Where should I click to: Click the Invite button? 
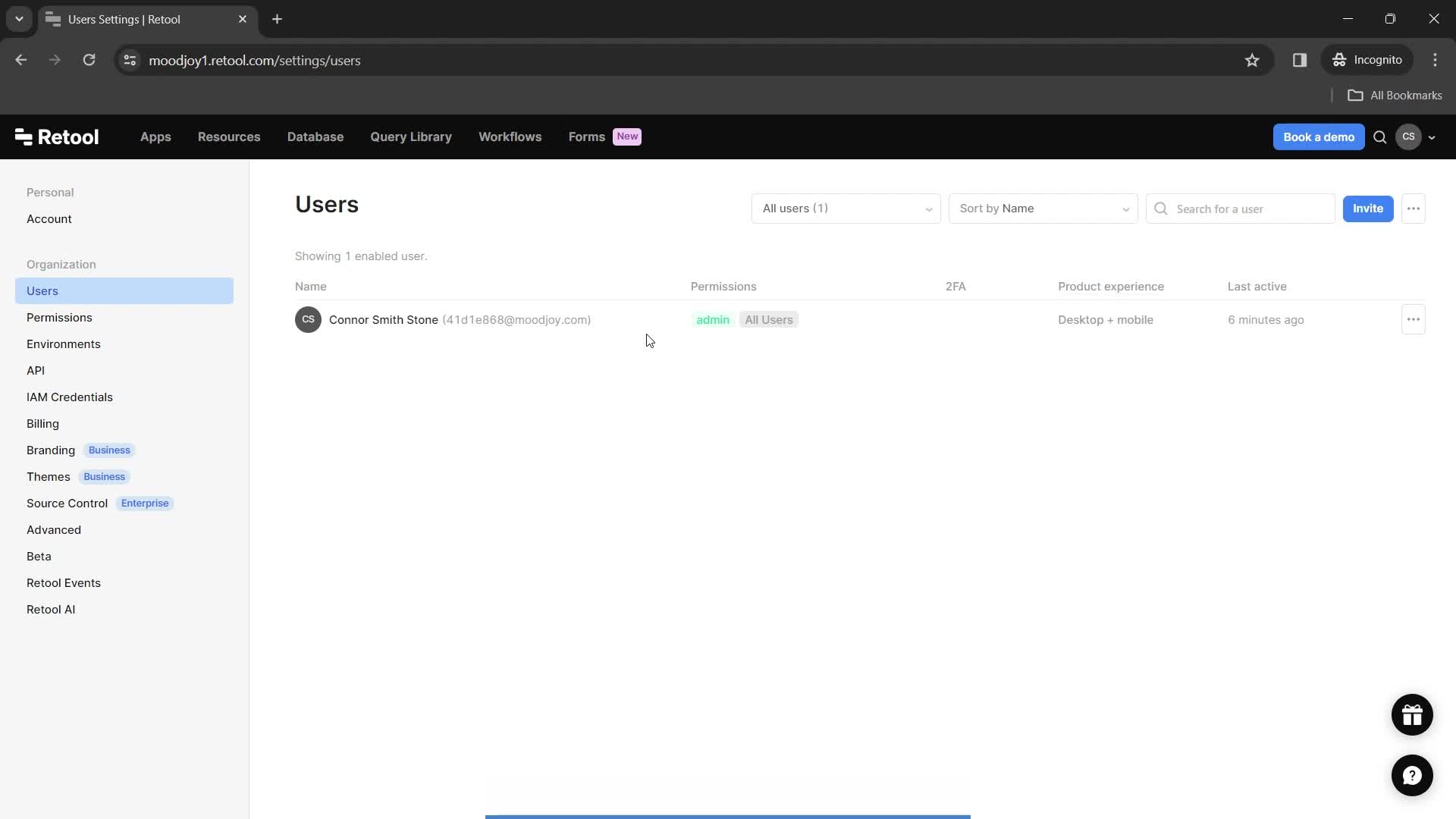click(x=1369, y=208)
